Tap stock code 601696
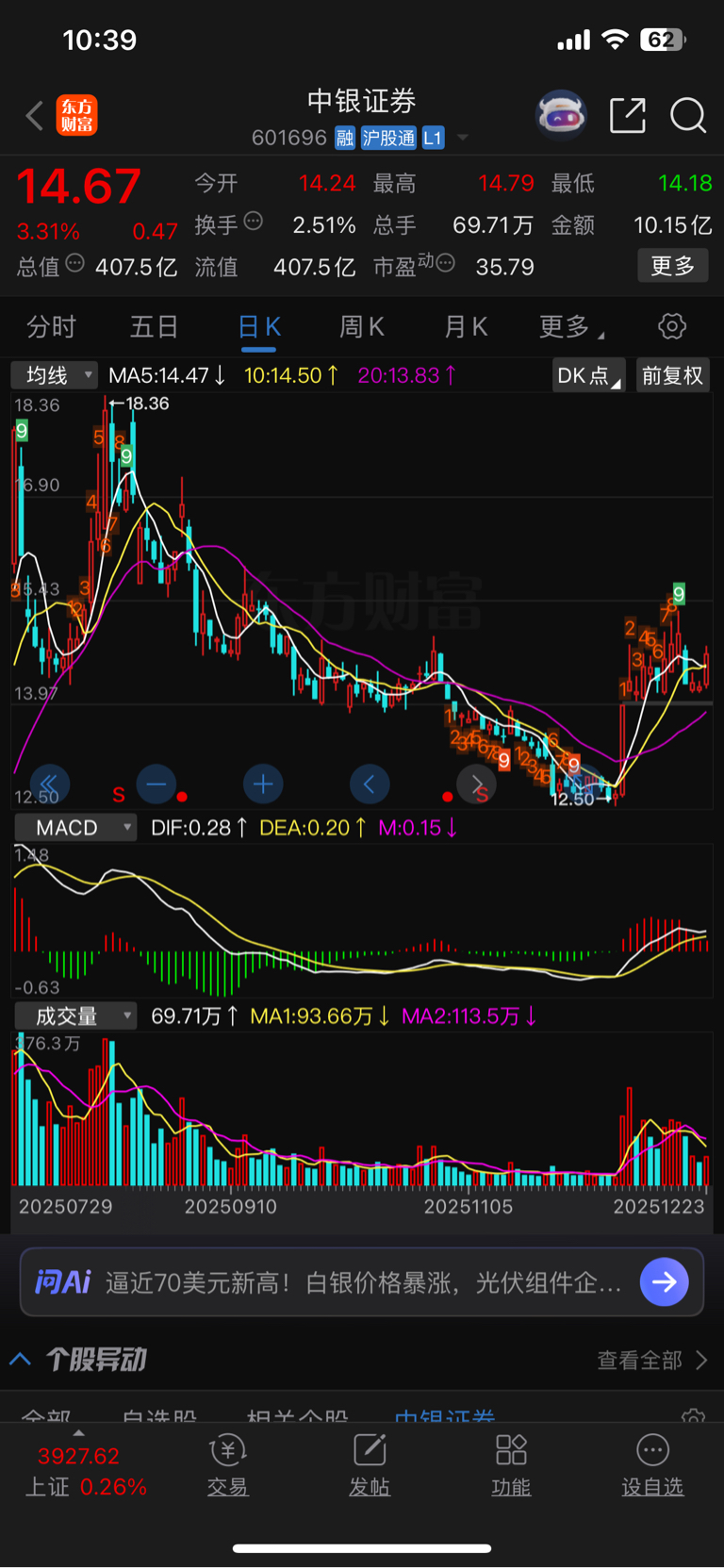Screen dimensions: 724x1568 tap(289, 139)
